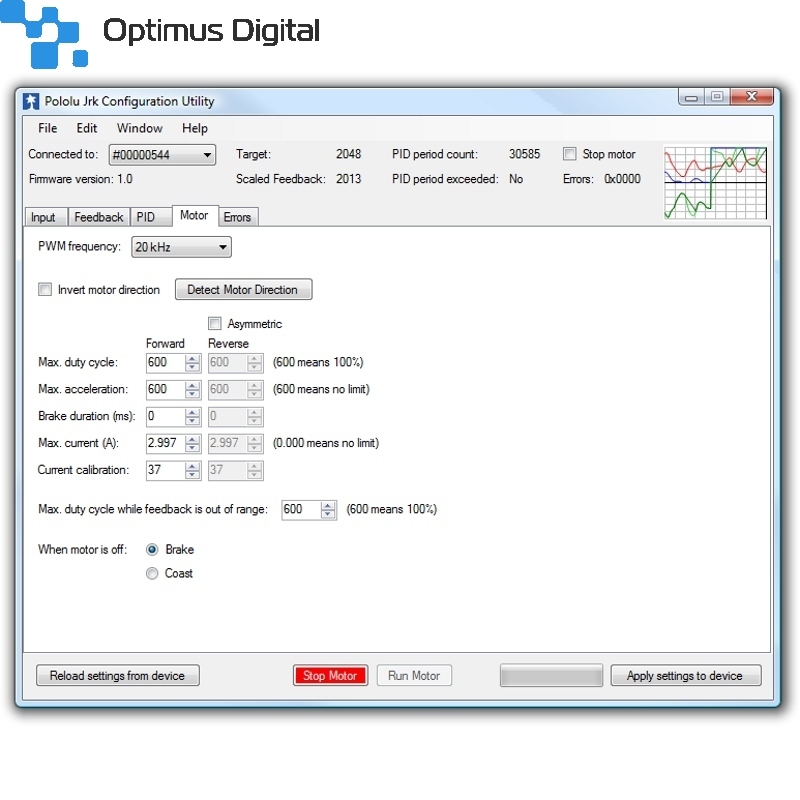Click the Scaled Feedback value 2013

pos(348,179)
